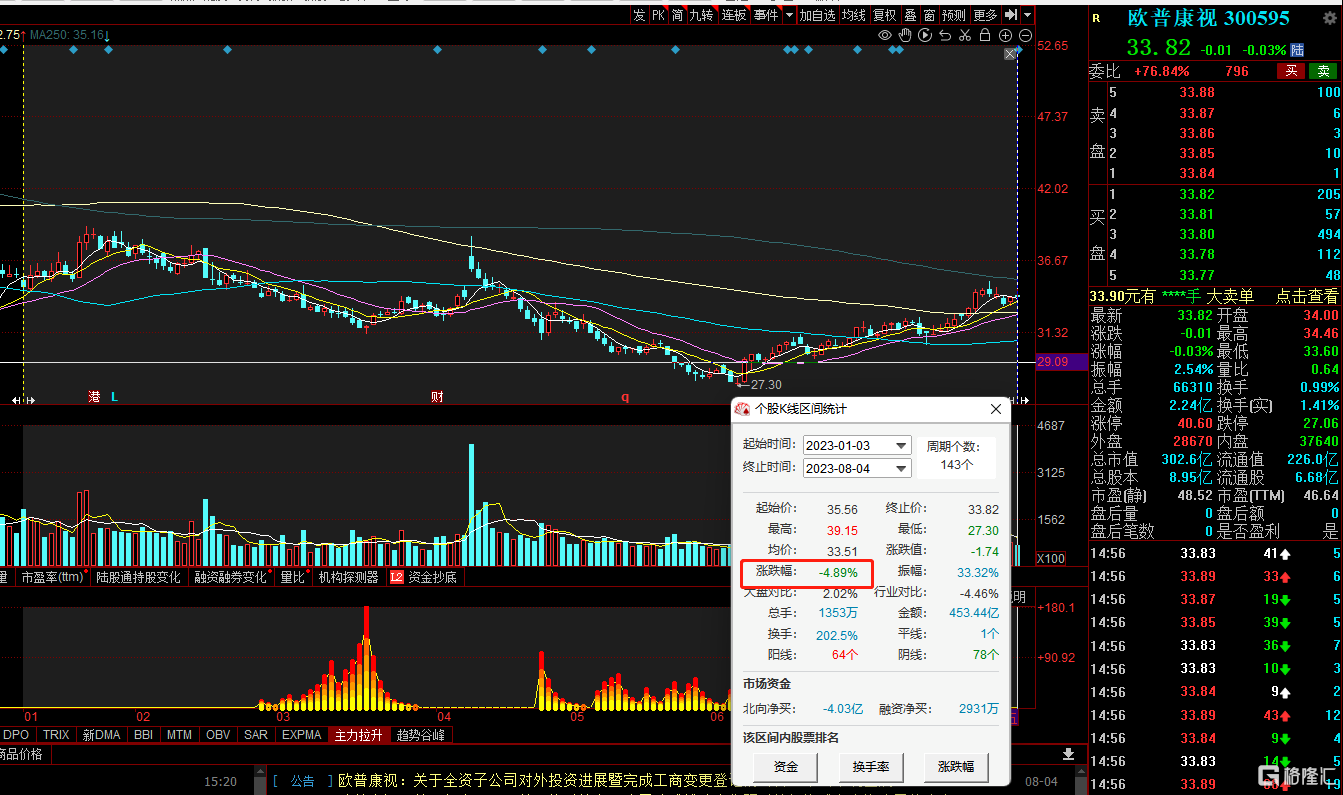Open the 欧普康视 announcement headline
This screenshot has width=1343, height=795.
click(x=535, y=781)
